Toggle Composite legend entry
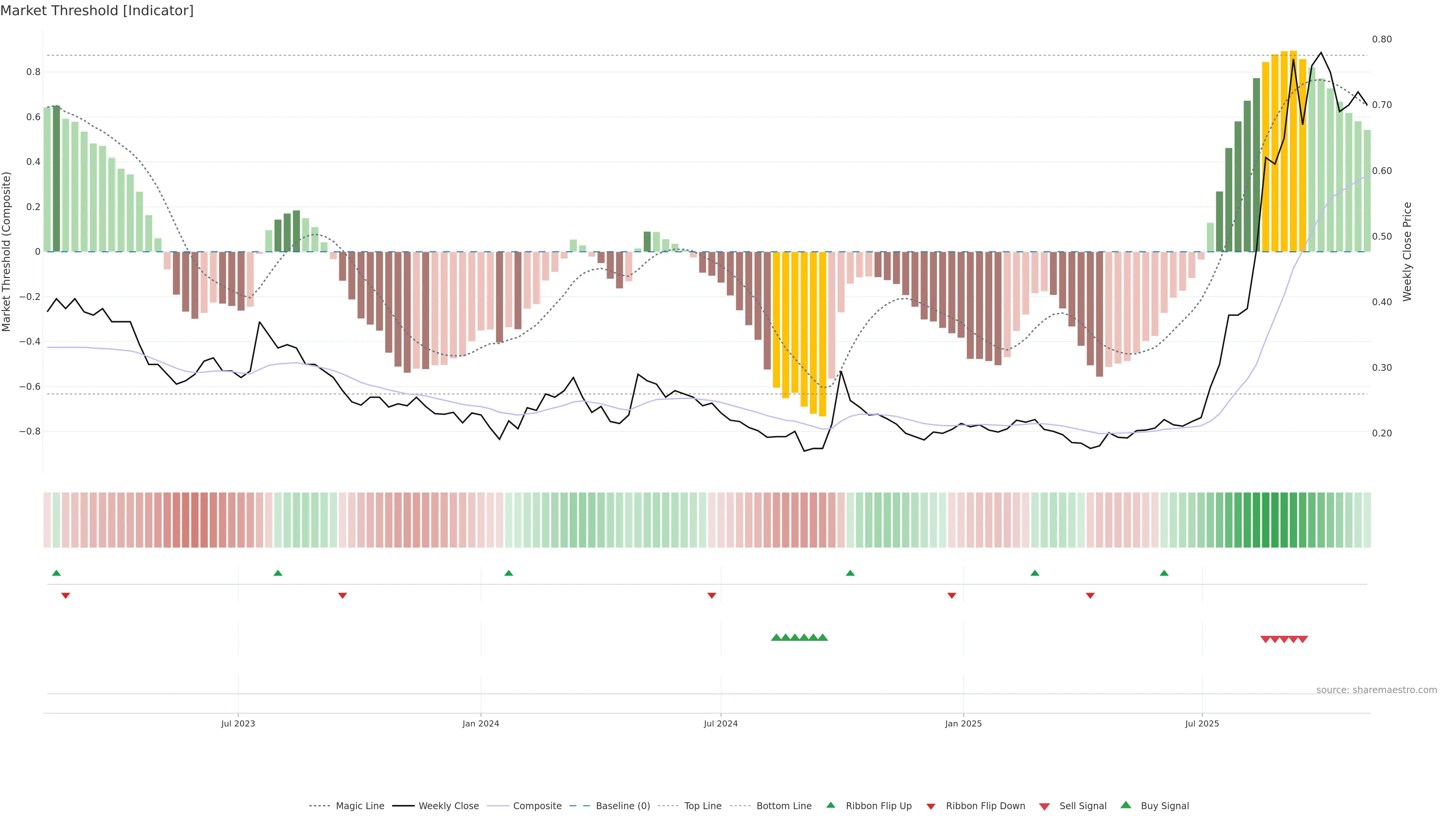Viewport: 1456px width, 819px height. click(537, 806)
